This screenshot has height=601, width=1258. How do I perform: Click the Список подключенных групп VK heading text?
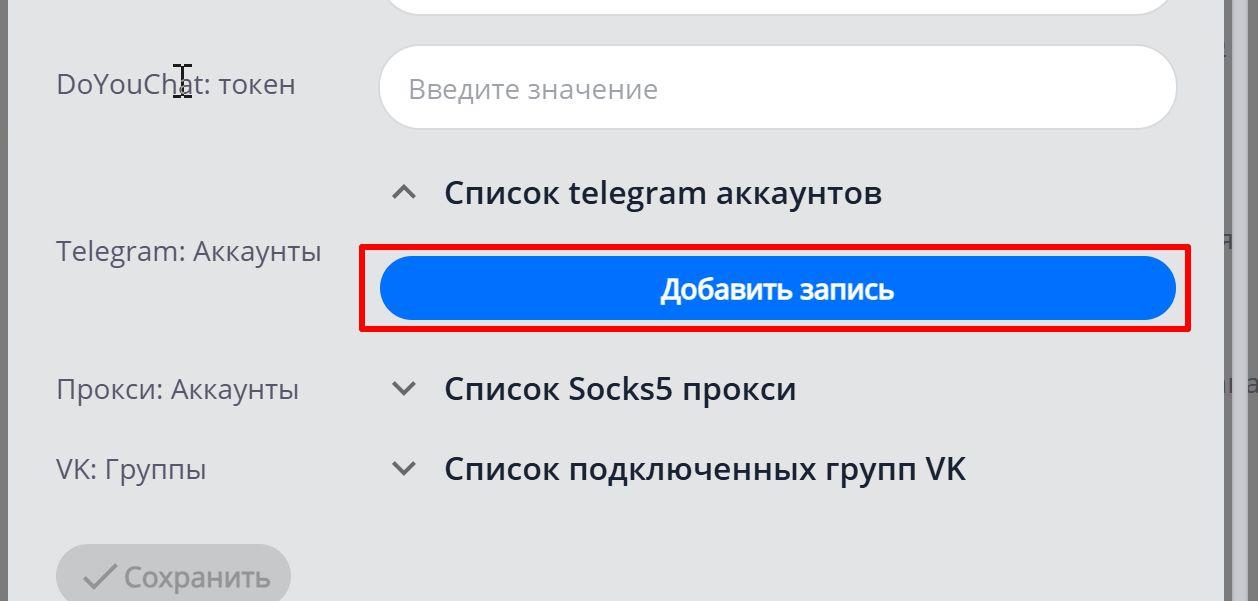(707, 468)
